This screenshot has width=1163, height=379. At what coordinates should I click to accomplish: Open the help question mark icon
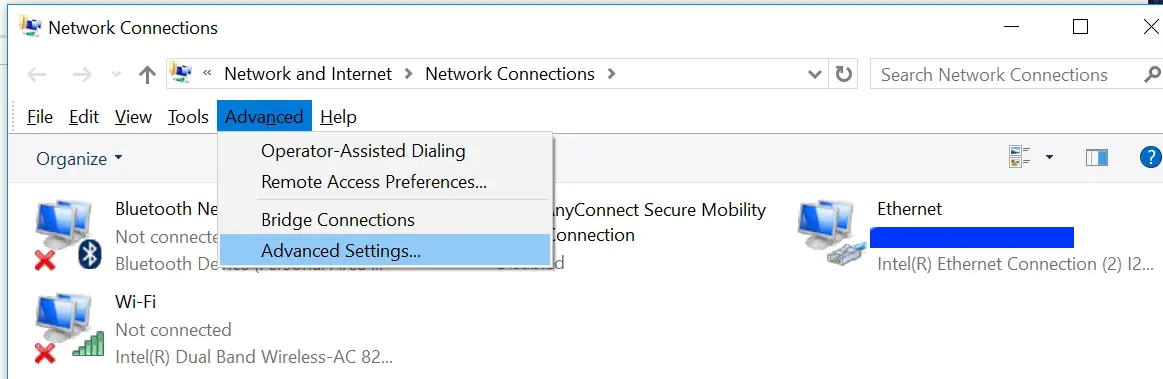pos(1150,157)
